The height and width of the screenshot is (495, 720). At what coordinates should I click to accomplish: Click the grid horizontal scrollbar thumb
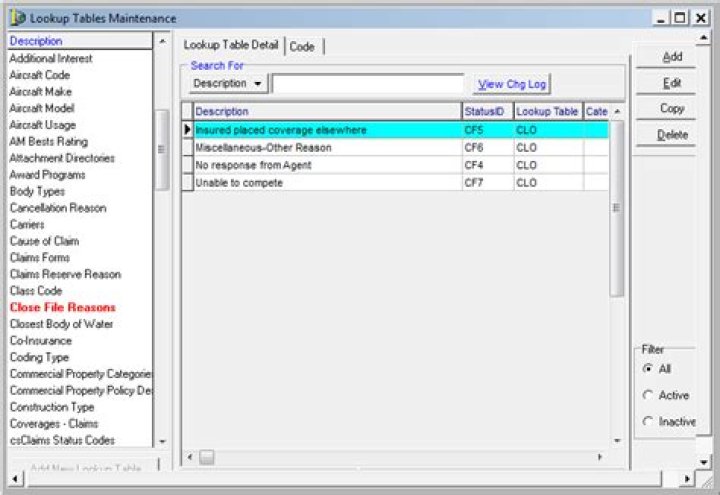click(x=207, y=457)
